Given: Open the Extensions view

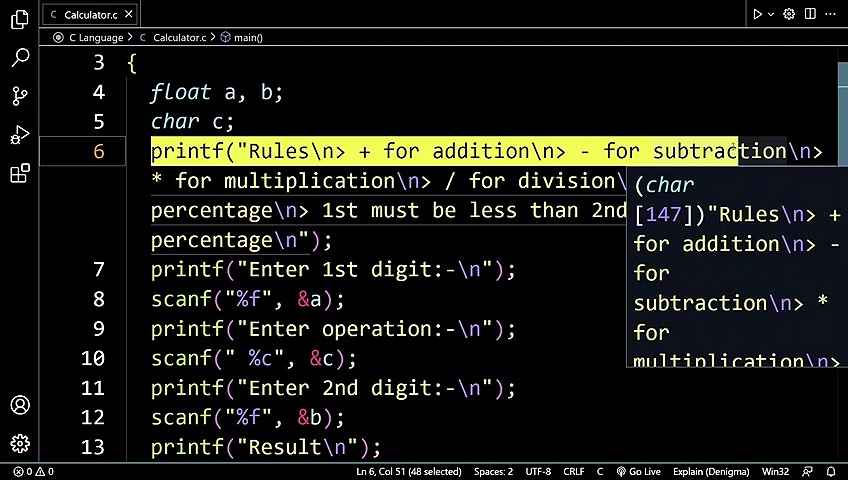Looking at the screenshot, I should coord(20,174).
